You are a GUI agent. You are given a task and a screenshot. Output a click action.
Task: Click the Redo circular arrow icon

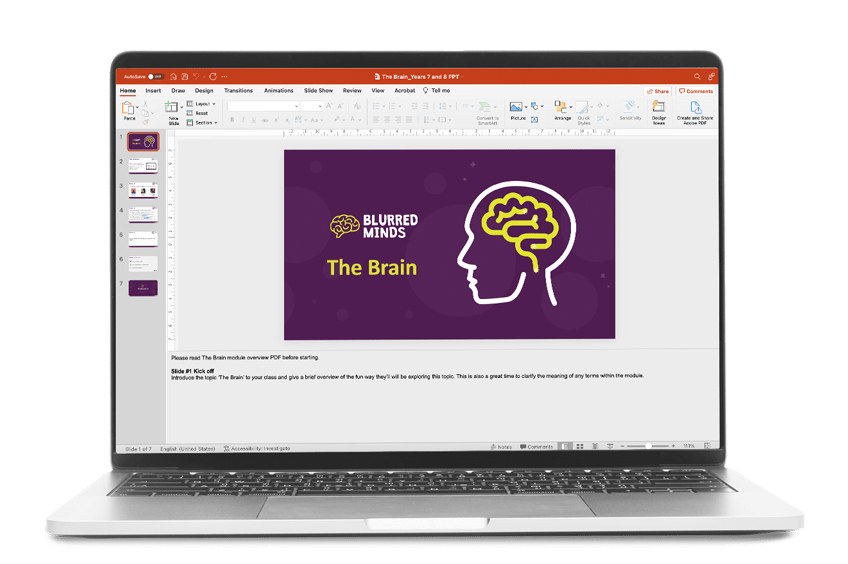point(213,77)
